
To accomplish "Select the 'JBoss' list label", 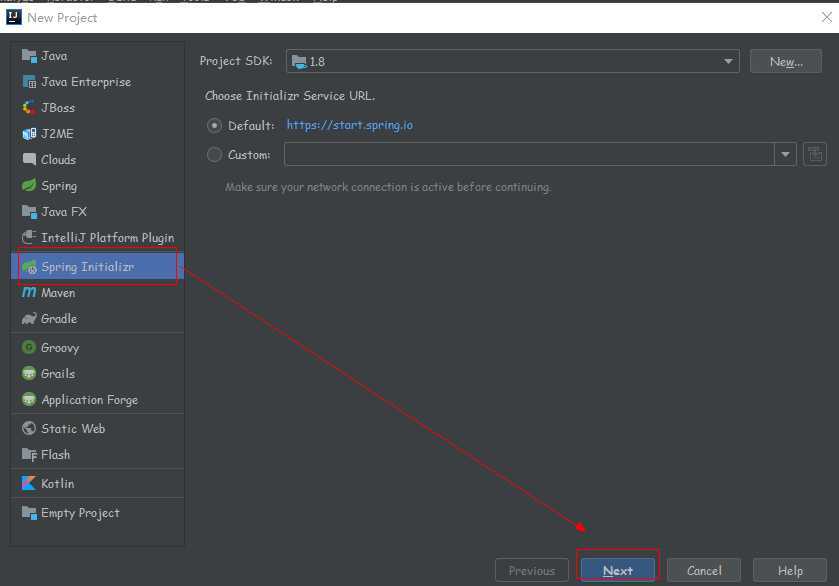I will click(x=58, y=108).
